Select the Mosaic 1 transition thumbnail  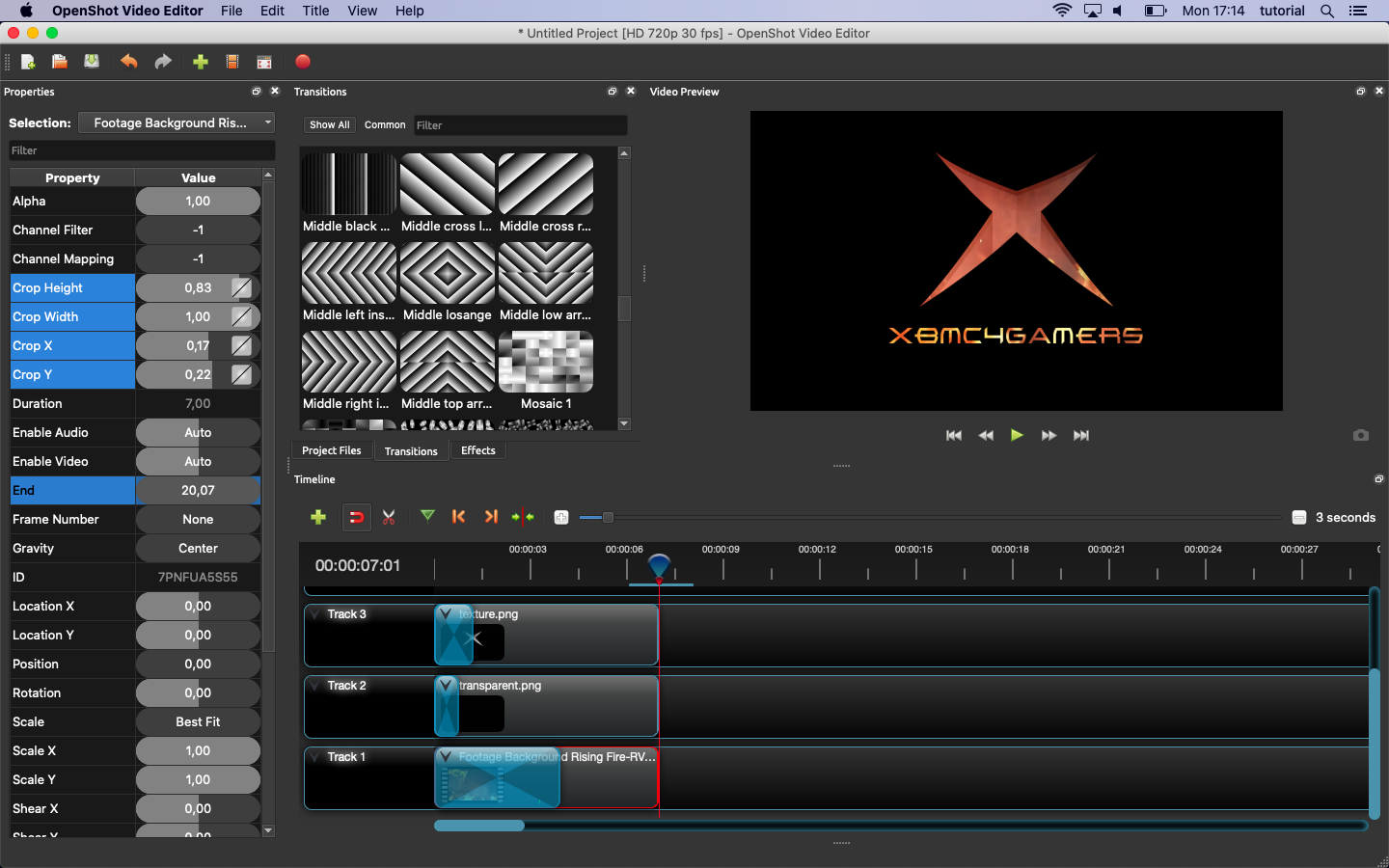[546, 363]
